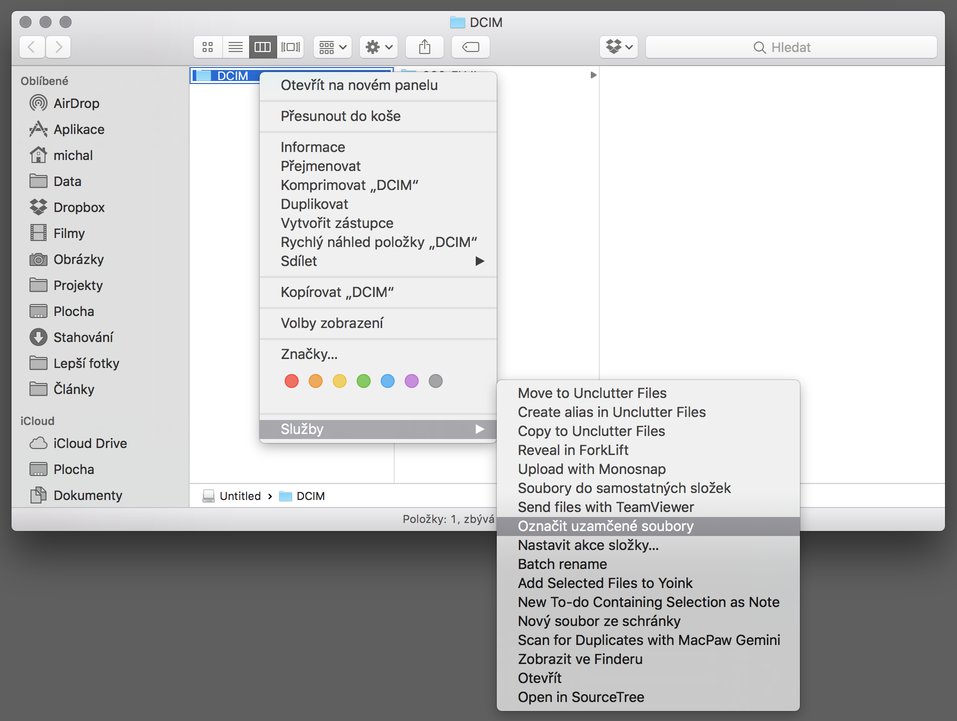Choose Přejmenovat in context menu
The image size is (957, 721).
click(x=378, y=166)
